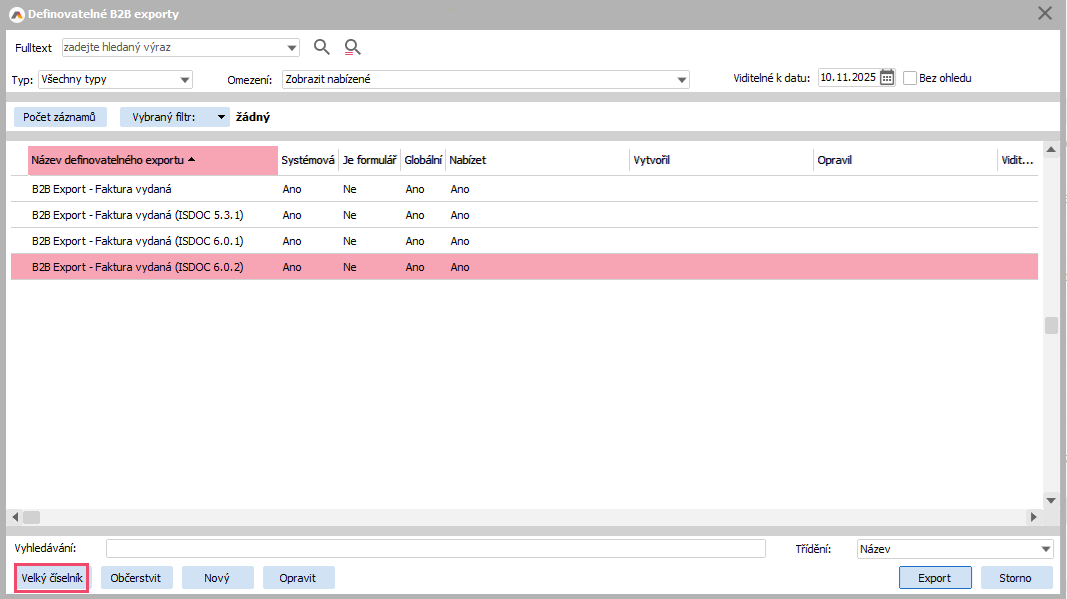Screen dimensions: 1067x599
Task: Click the Viditelné k datu date field
Action: tap(849, 78)
